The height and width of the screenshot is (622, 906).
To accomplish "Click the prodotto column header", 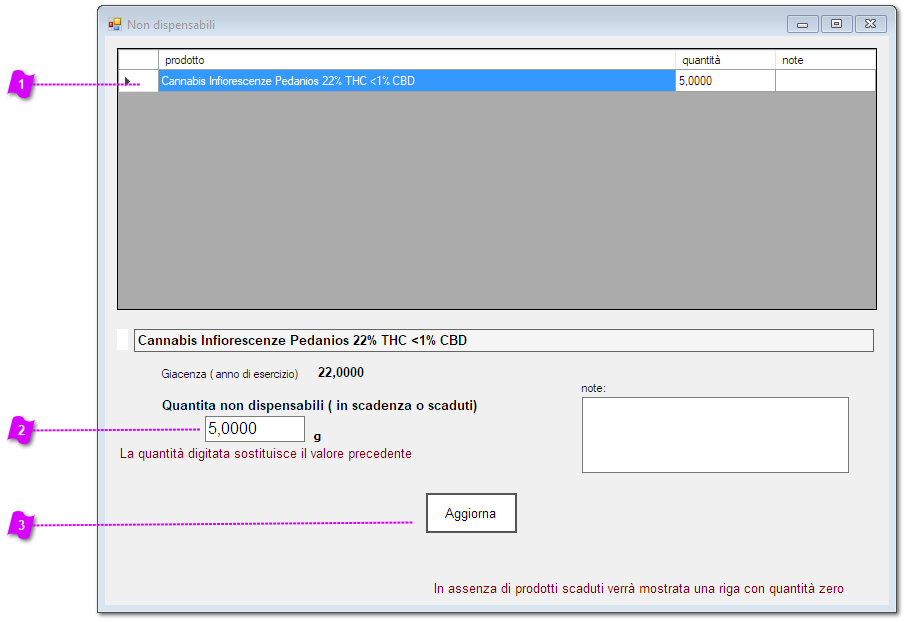I will click(417, 60).
